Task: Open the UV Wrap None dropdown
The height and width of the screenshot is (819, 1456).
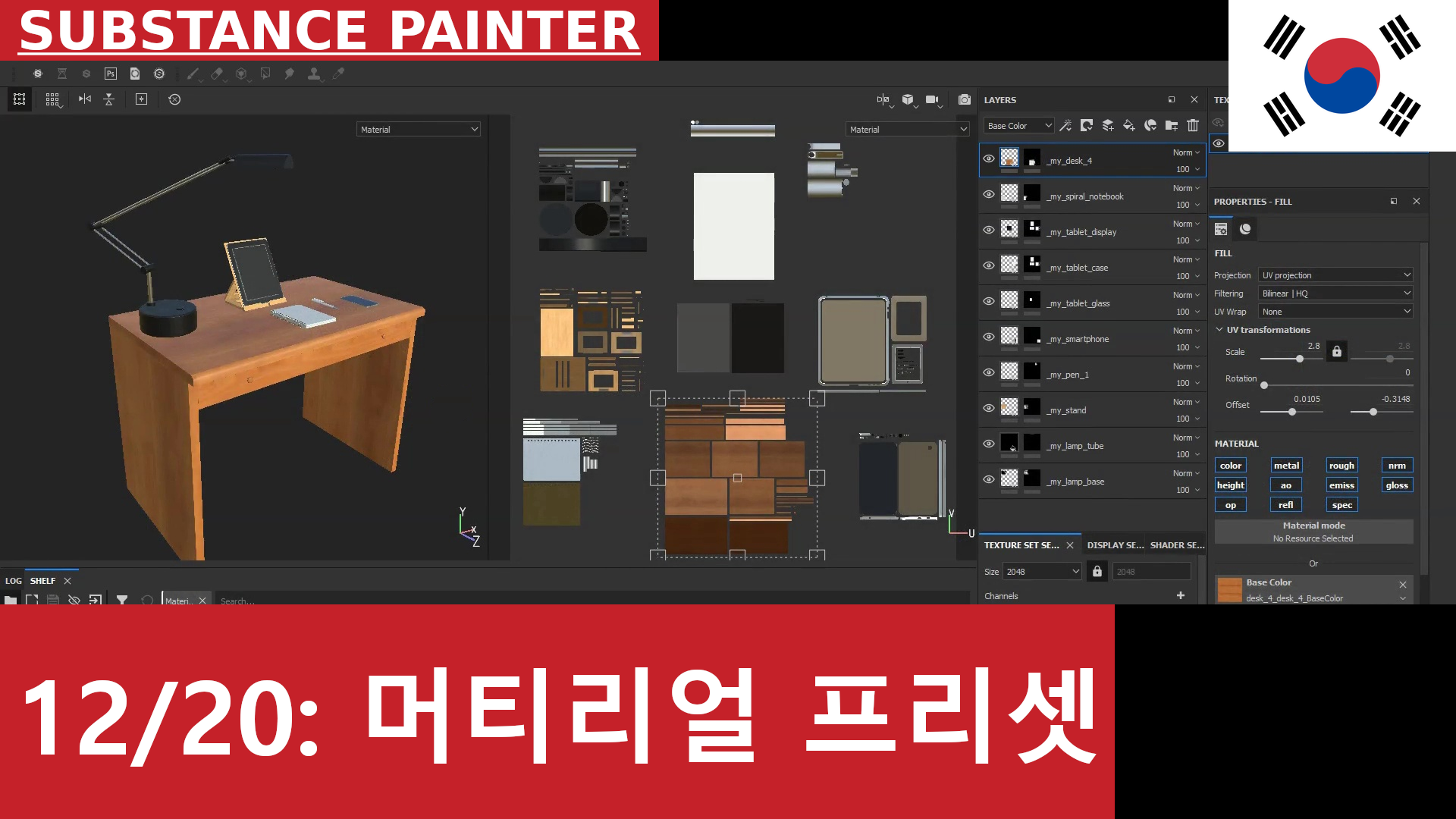Action: click(x=1335, y=312)
